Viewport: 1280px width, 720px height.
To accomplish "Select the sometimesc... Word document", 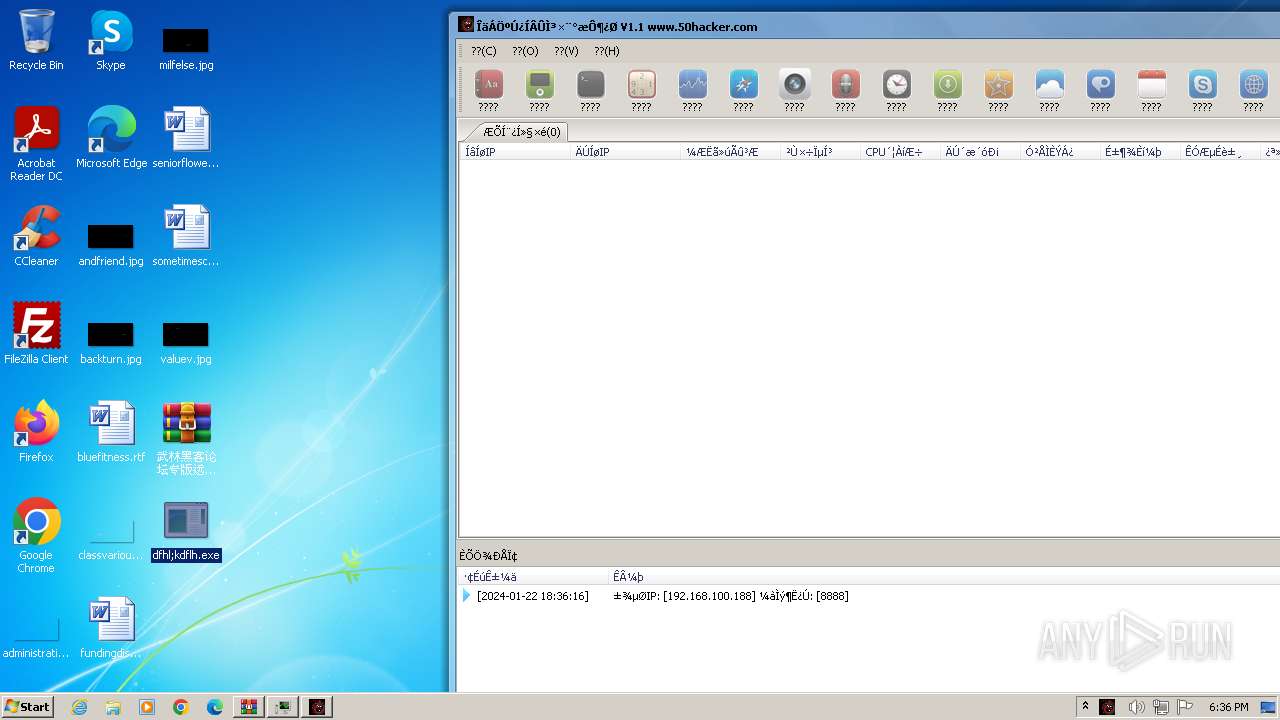I will point(186,236).
